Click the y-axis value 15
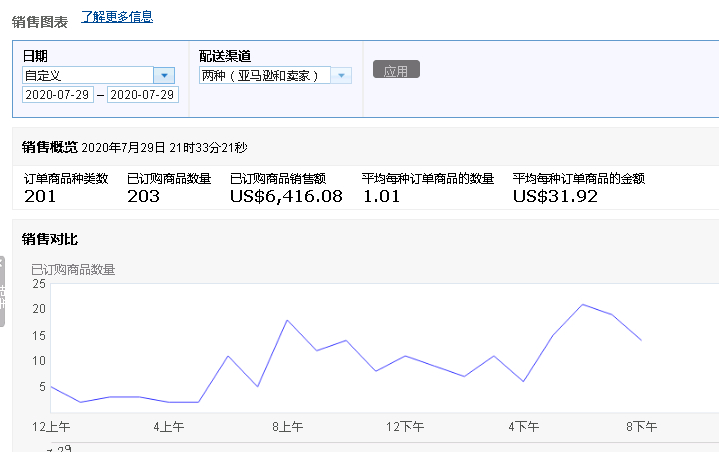 [x=39, y=336]
